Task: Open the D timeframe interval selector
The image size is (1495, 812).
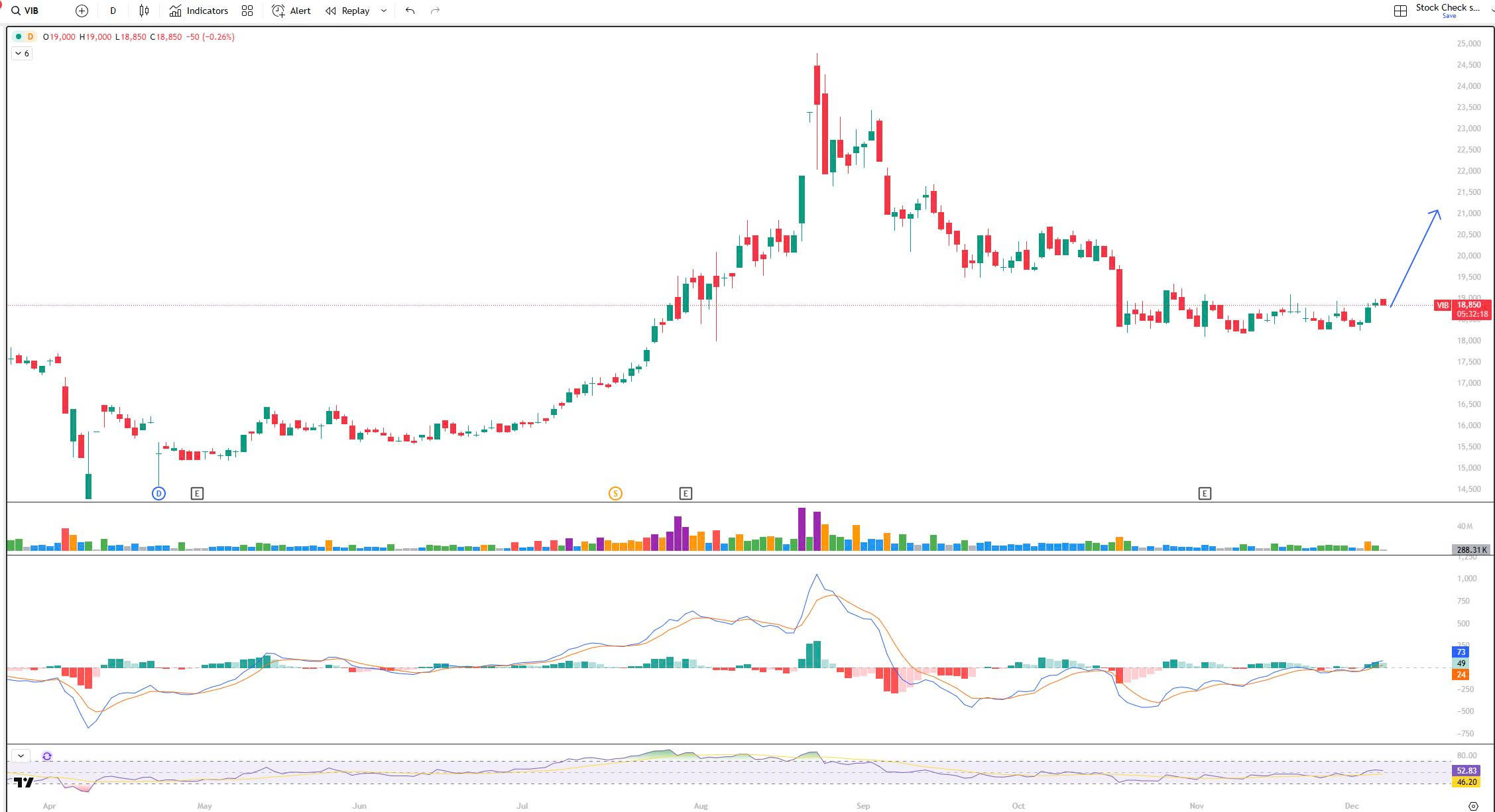Action: click(x=113, y=11)
